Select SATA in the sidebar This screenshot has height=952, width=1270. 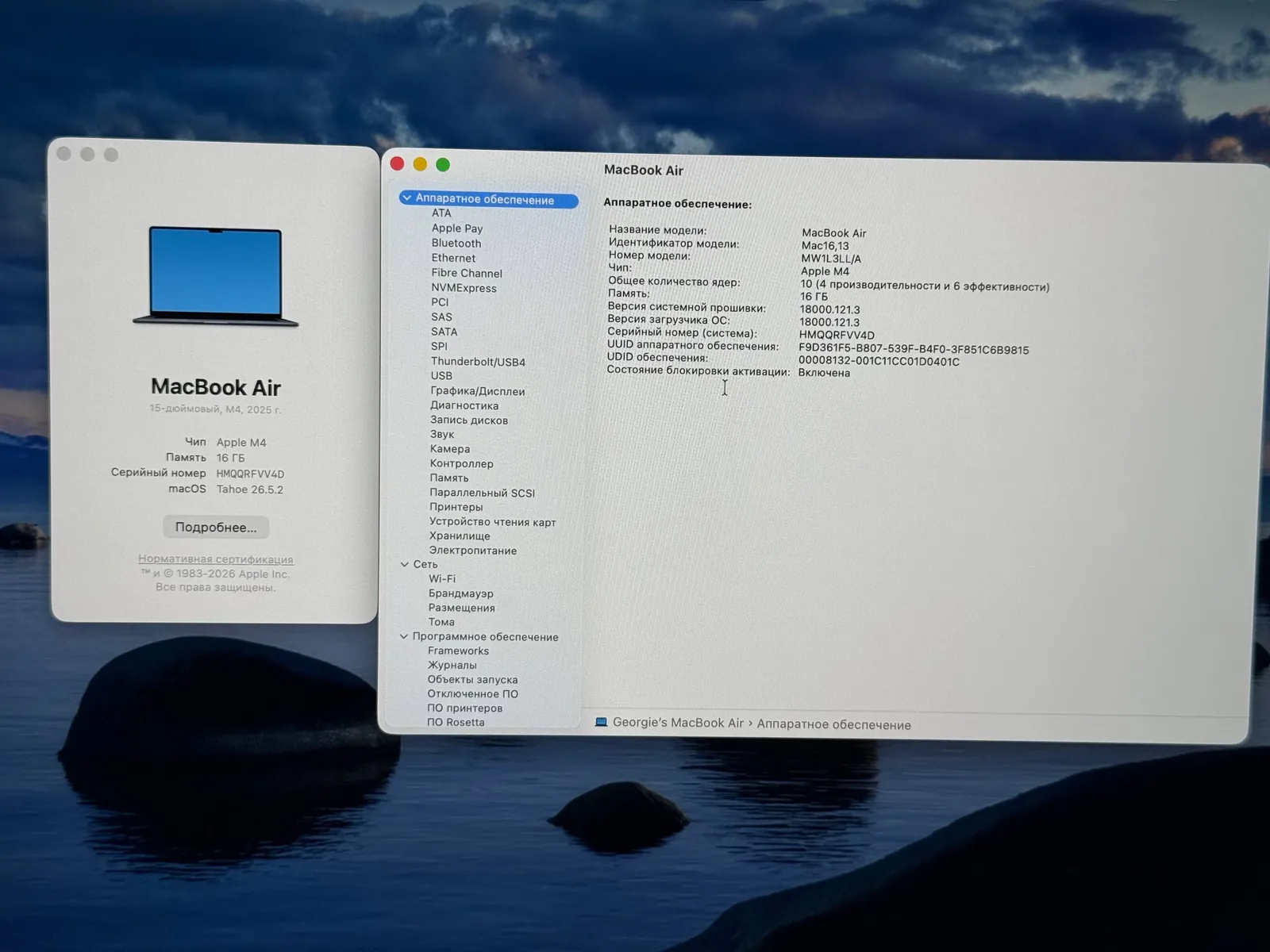pyautogui.click(x=444, y=332)
